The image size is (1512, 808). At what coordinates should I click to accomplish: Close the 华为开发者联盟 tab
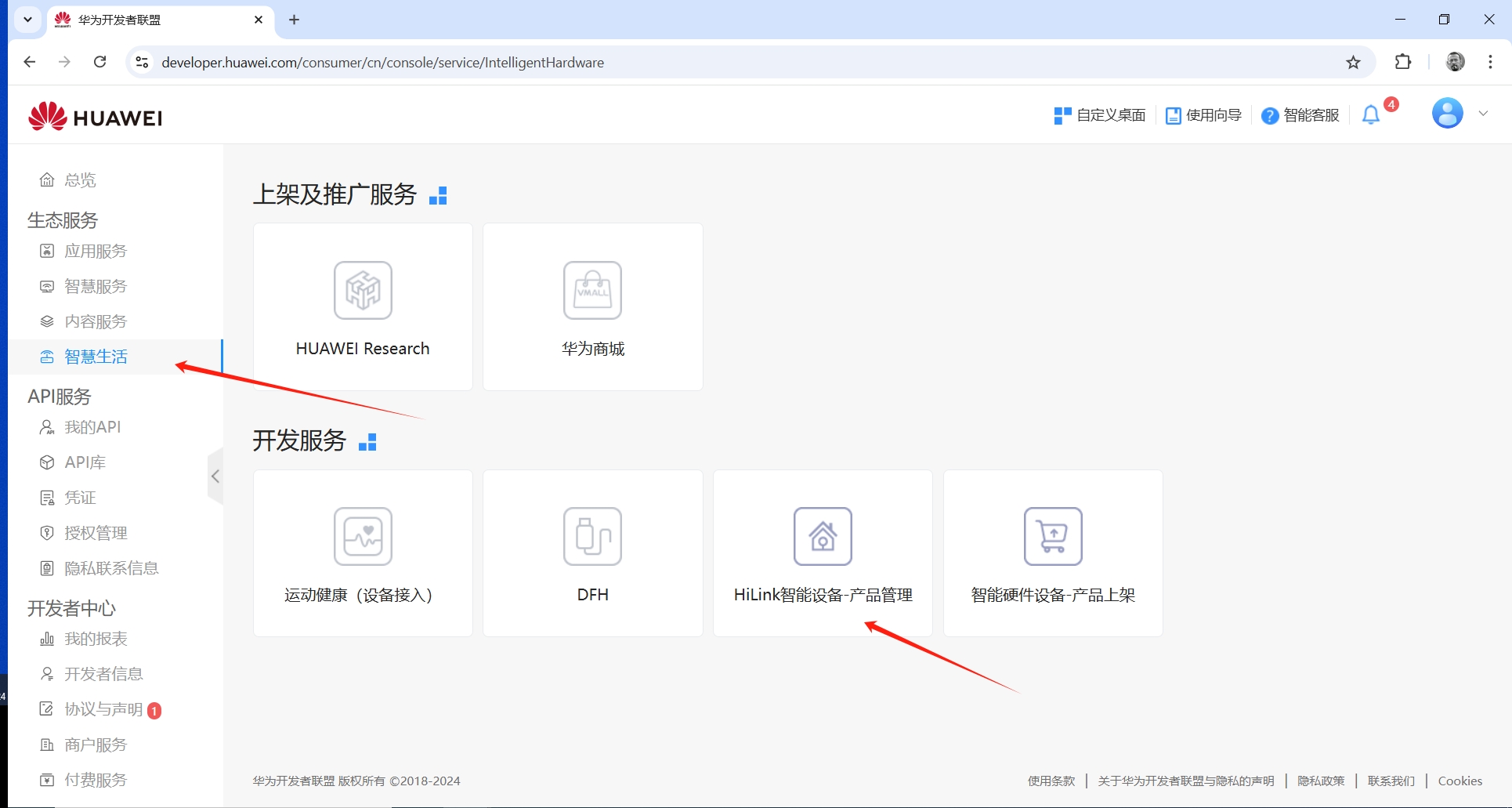tap(259, 20)
